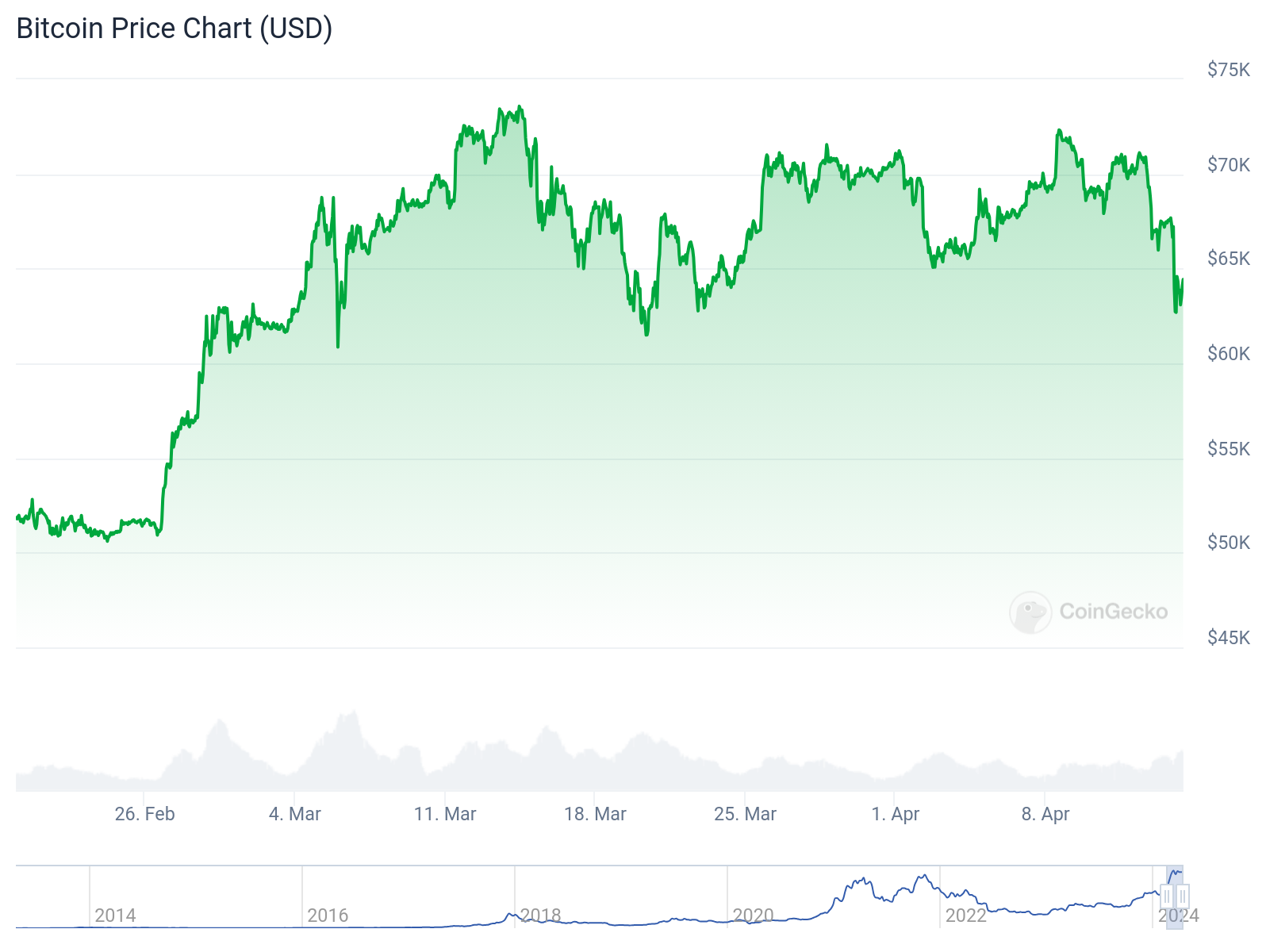
Task: Click the 18. Mar date label
Action: (595, 814)
